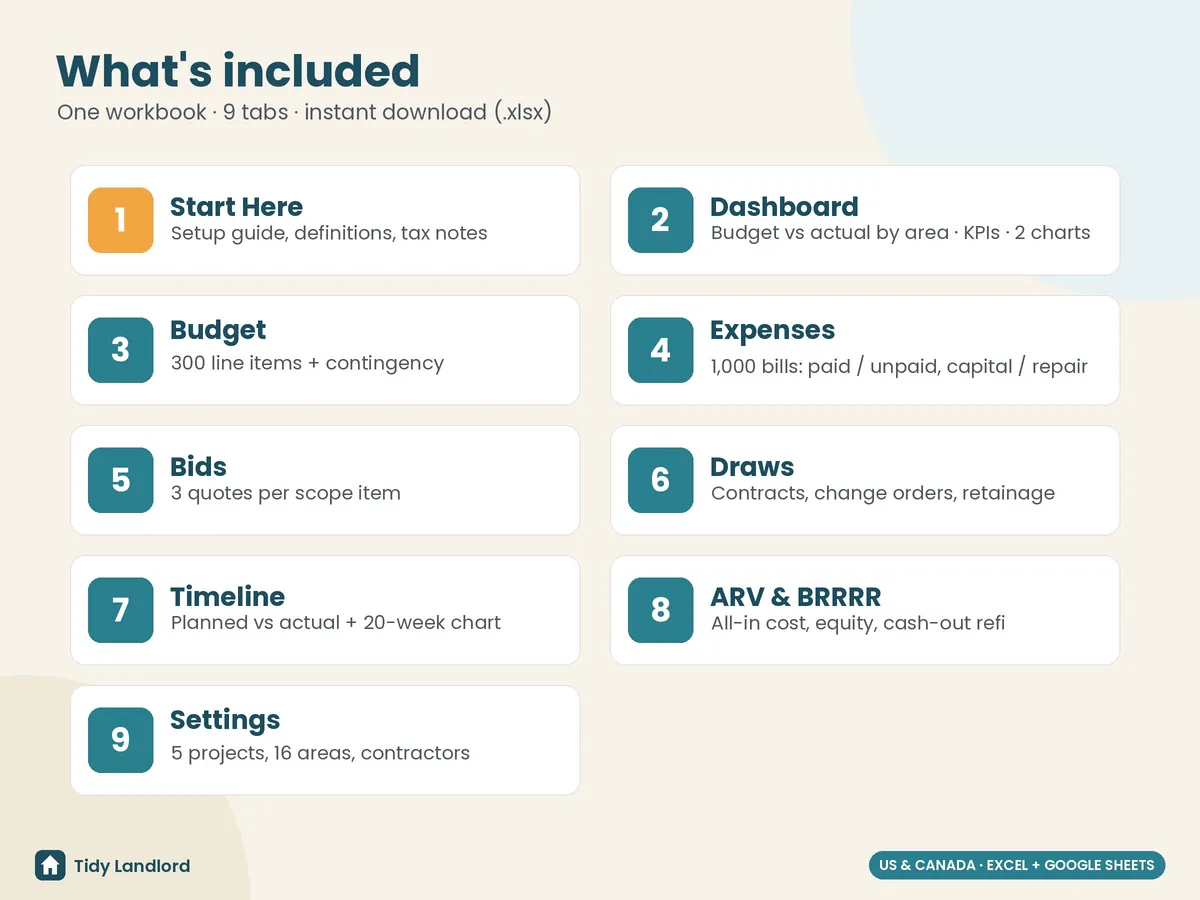Select the "Dashboard" card title
The image size is (1200, 900).
coord(784,207)
